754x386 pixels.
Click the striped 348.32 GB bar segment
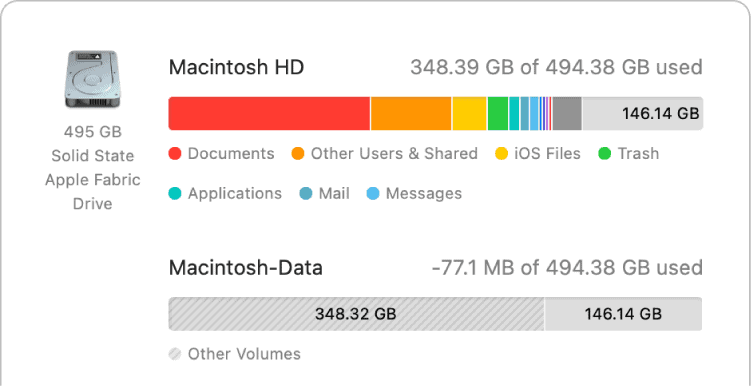356,314
